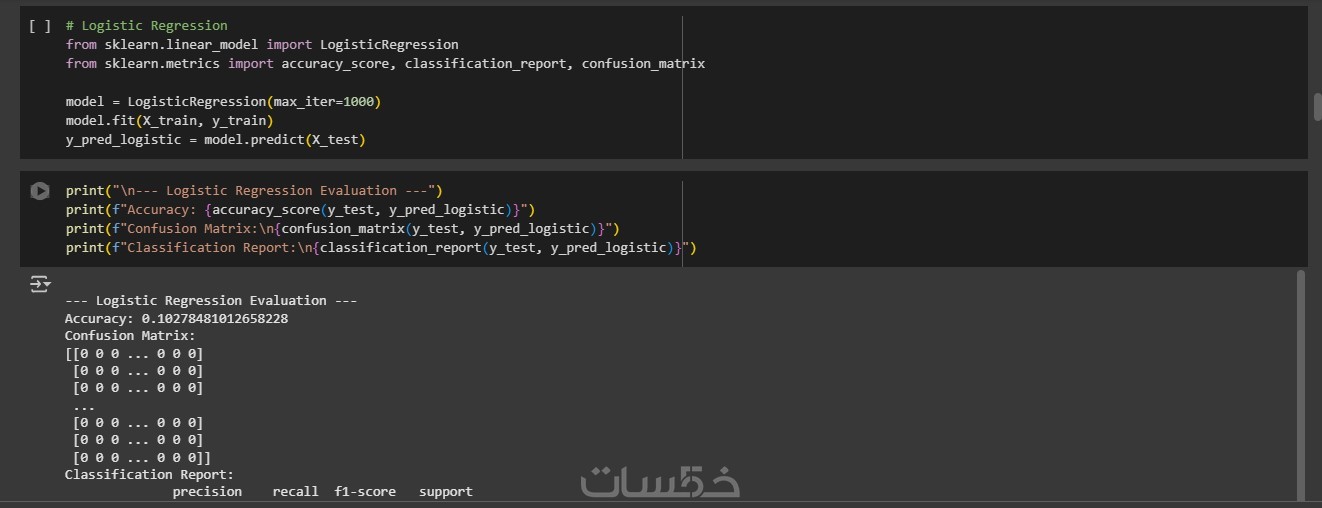Click the 'Confusion Matrix:' output label
Viewport: 1322px width, 508px height.
130,336
